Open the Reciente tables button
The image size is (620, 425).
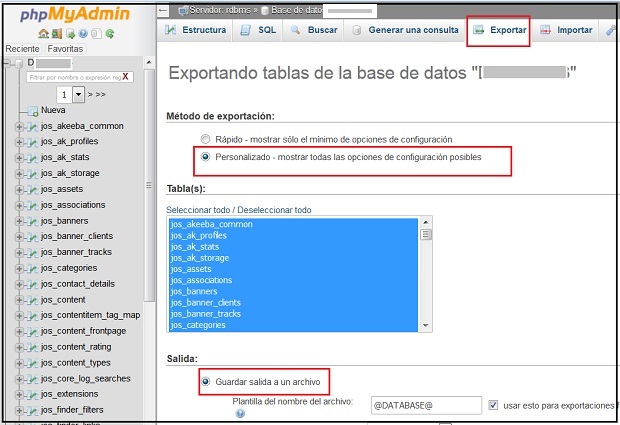tap(22, 49)
